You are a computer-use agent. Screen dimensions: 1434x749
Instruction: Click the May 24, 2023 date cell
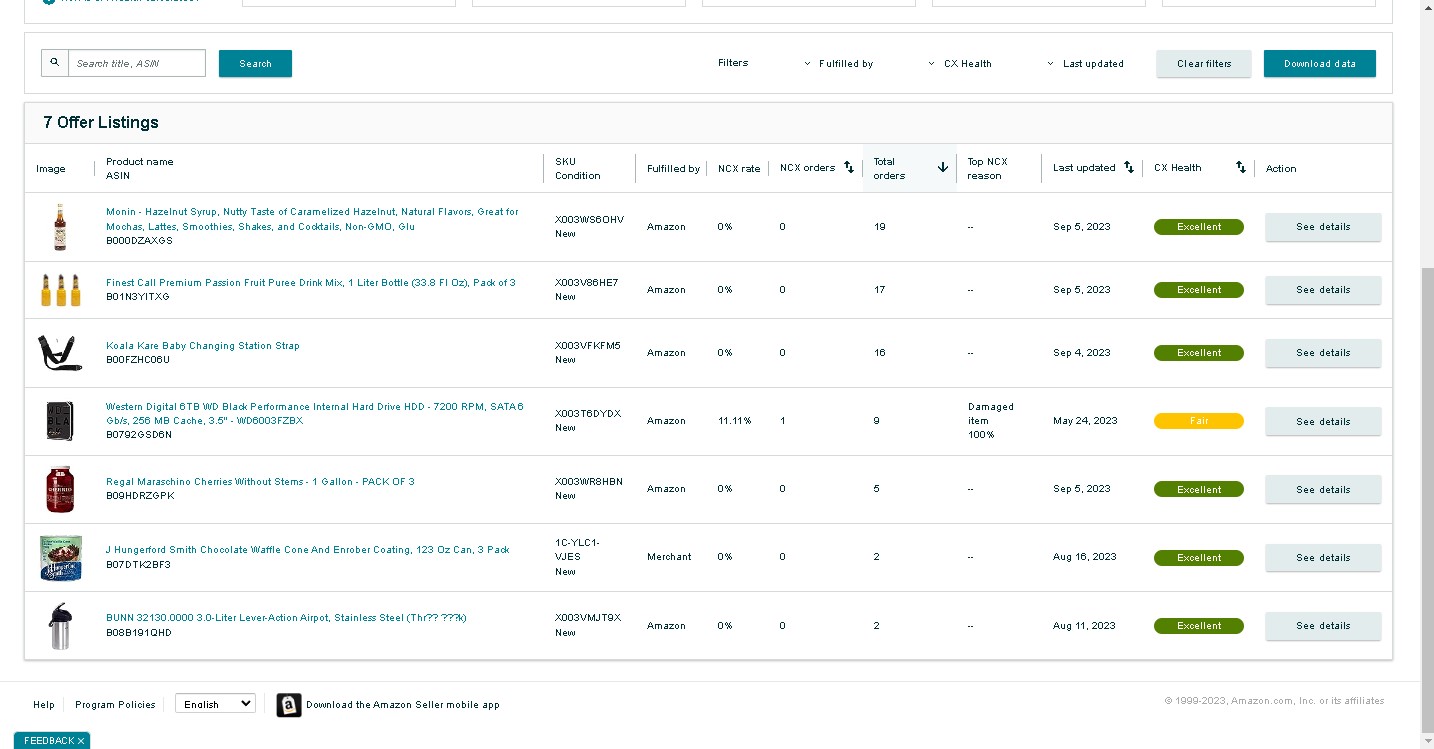click(x=1085, y=421)
